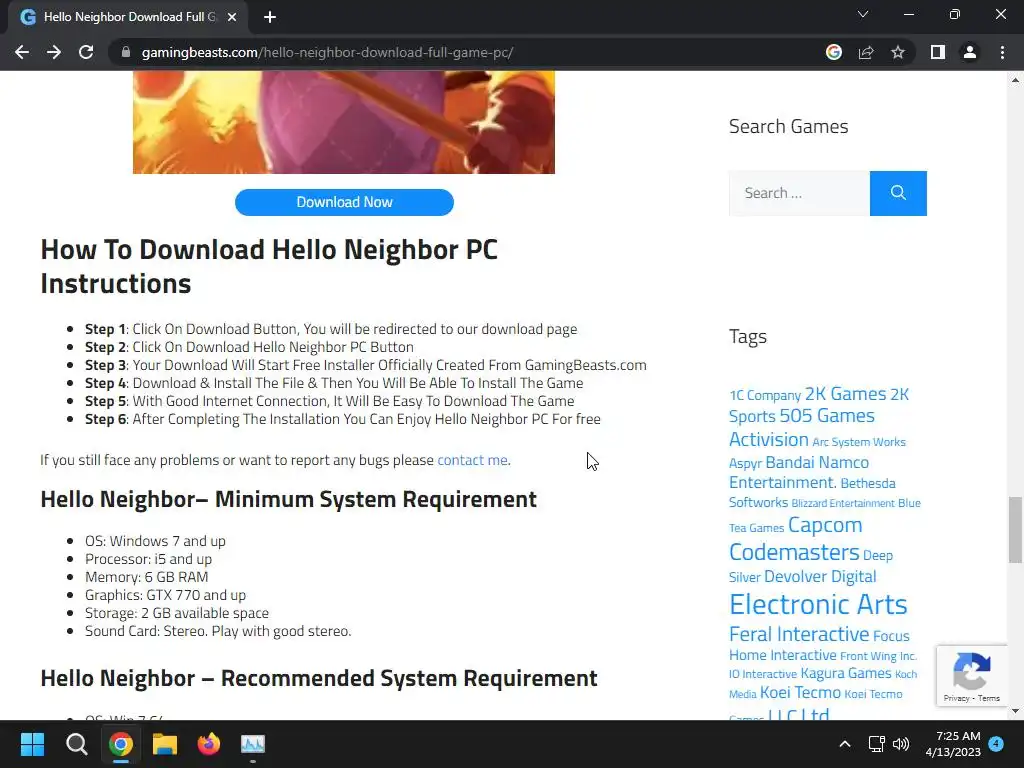Open the Electronic Arts tag
This screenshot has width=1024, height=768.
818,604
